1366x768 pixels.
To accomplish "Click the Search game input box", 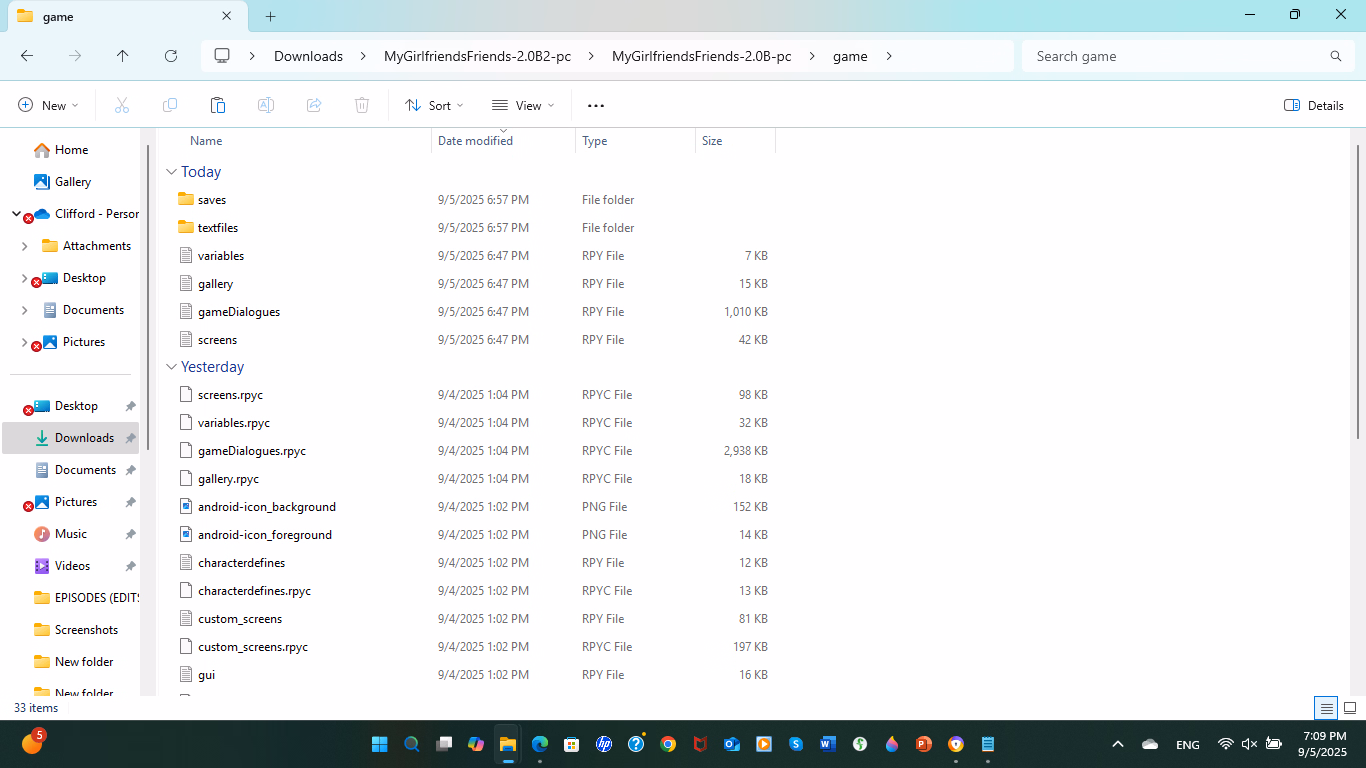I will 1175,56.
